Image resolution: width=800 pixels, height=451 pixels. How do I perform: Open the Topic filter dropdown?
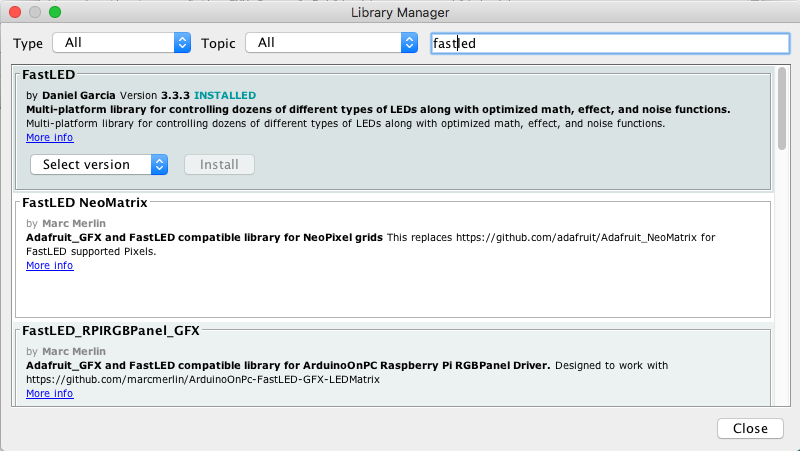point(332,43)
